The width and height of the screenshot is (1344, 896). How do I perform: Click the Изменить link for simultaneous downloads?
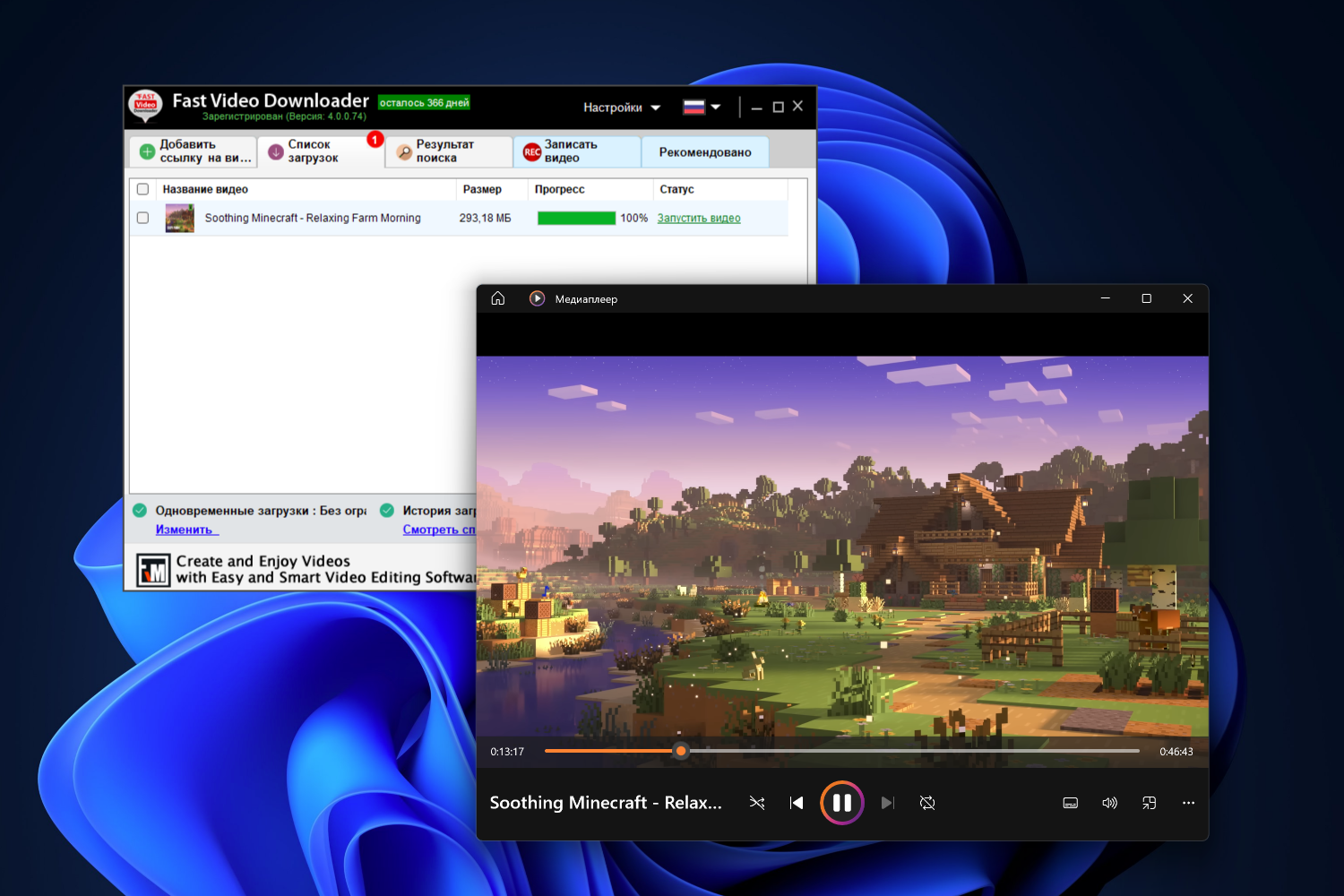coord(186,530)
